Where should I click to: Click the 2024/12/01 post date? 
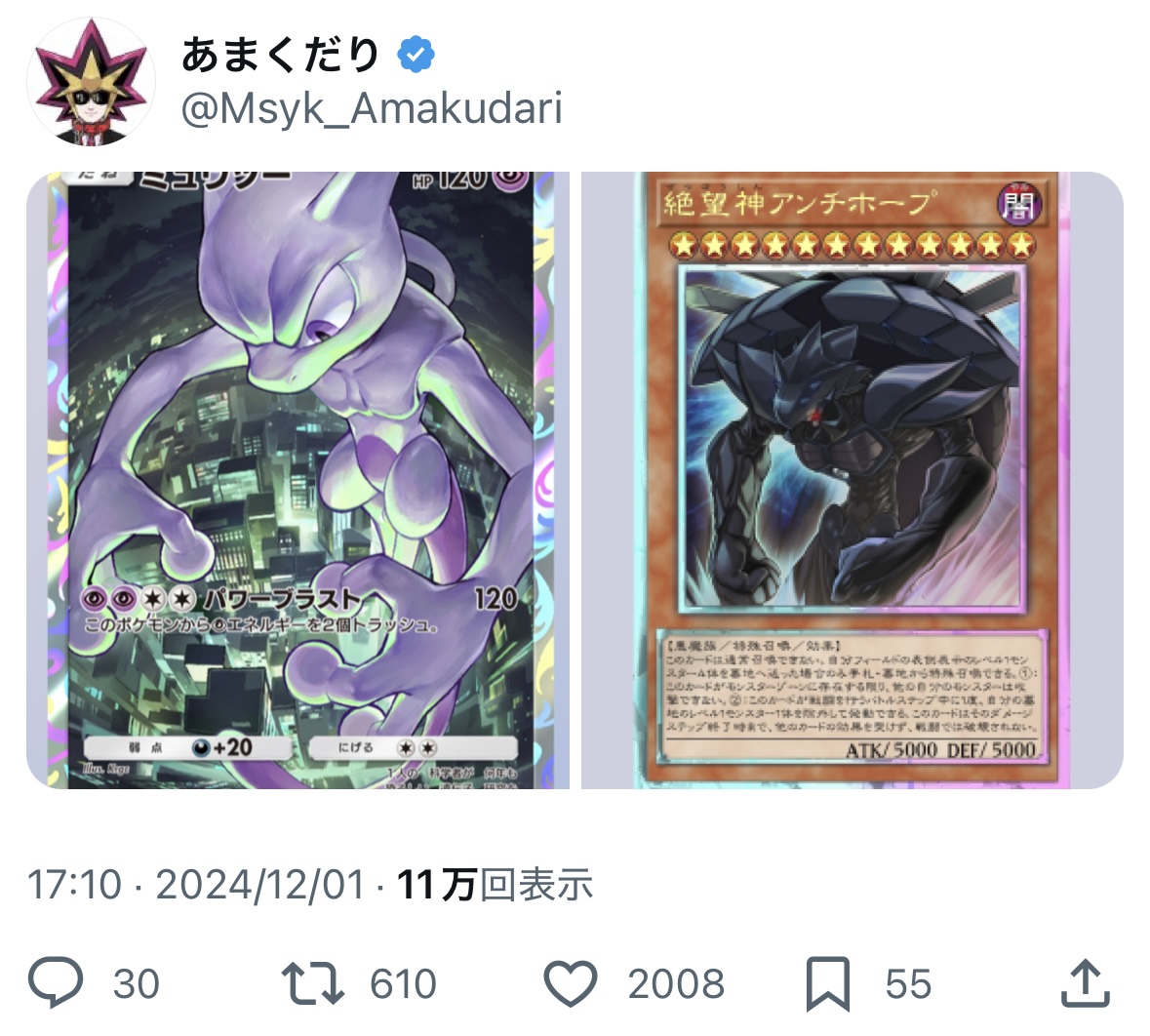(x=260, y=884)
